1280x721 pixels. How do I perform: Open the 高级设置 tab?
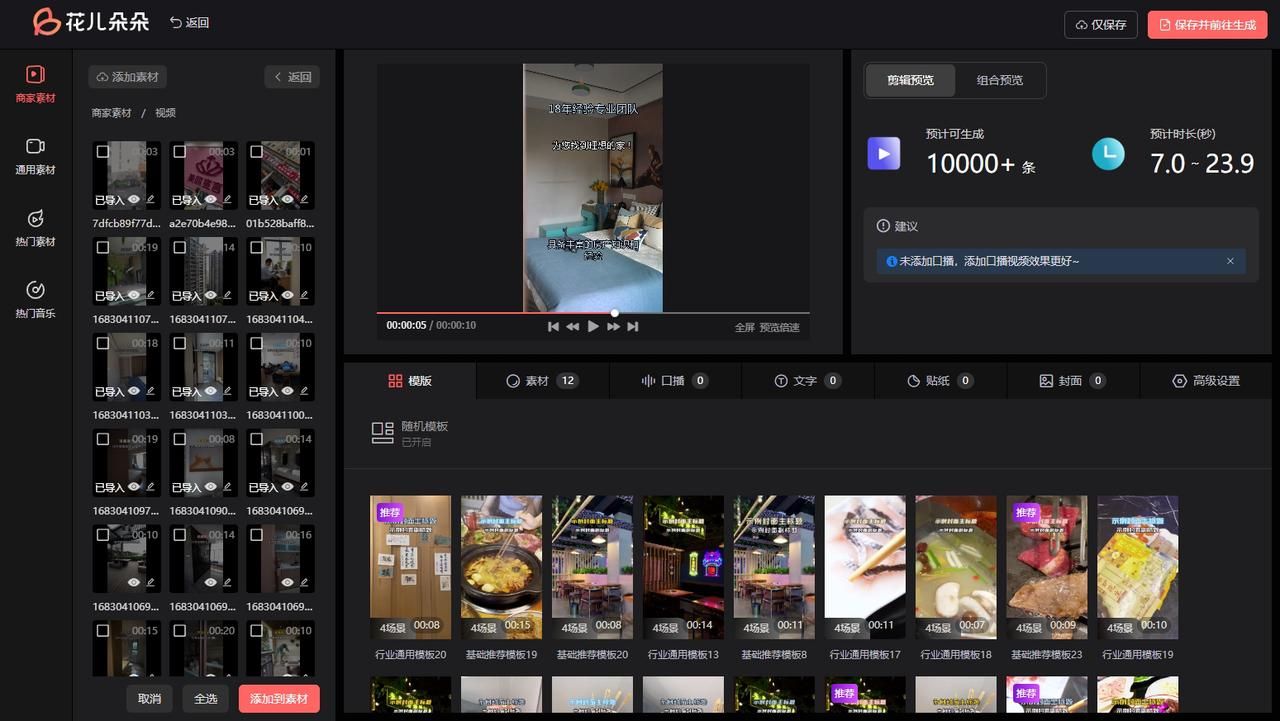click(x=1206, y=381)
